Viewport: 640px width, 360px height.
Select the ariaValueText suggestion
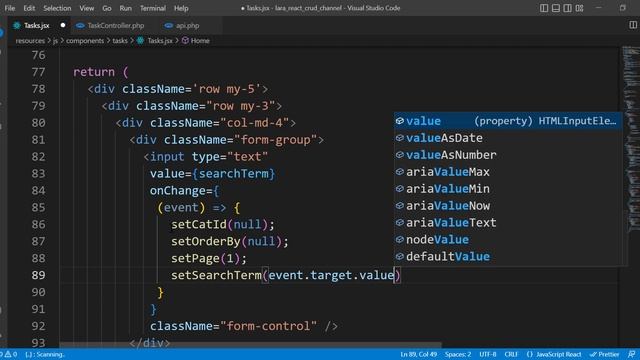pyautogui.click(x=508, y=222)
